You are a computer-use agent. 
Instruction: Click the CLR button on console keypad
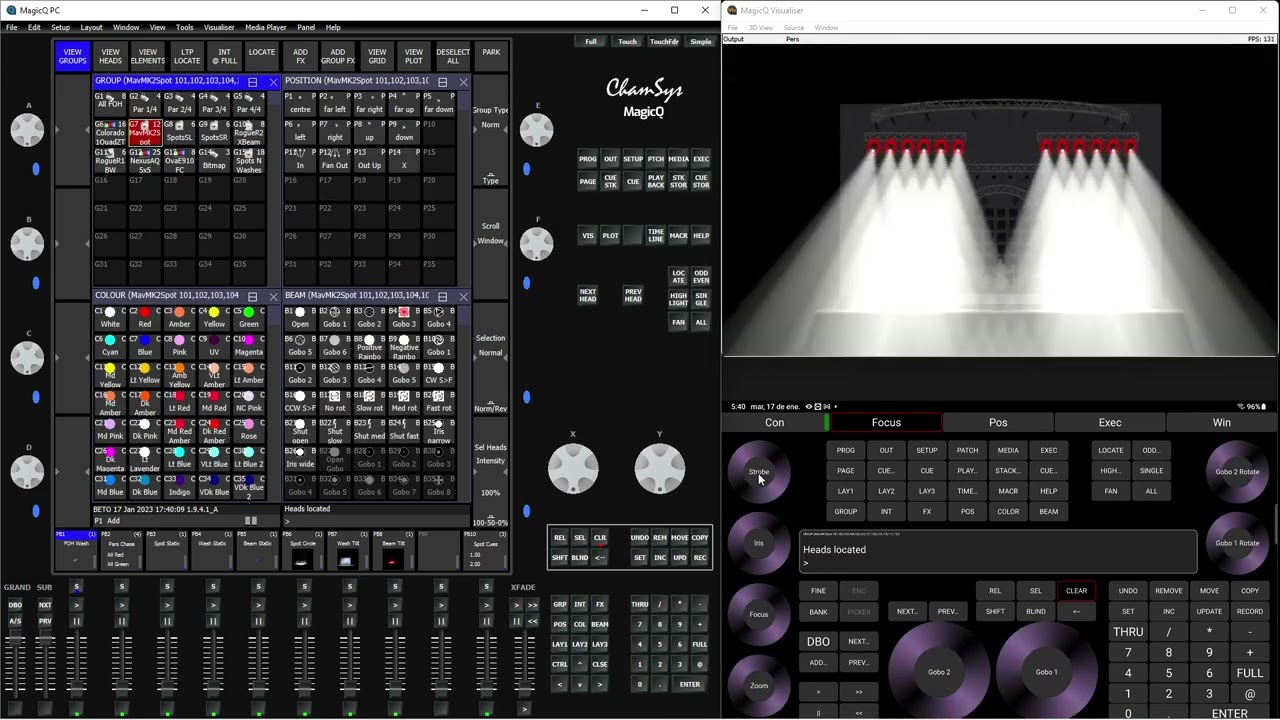[x=600, y=538]
